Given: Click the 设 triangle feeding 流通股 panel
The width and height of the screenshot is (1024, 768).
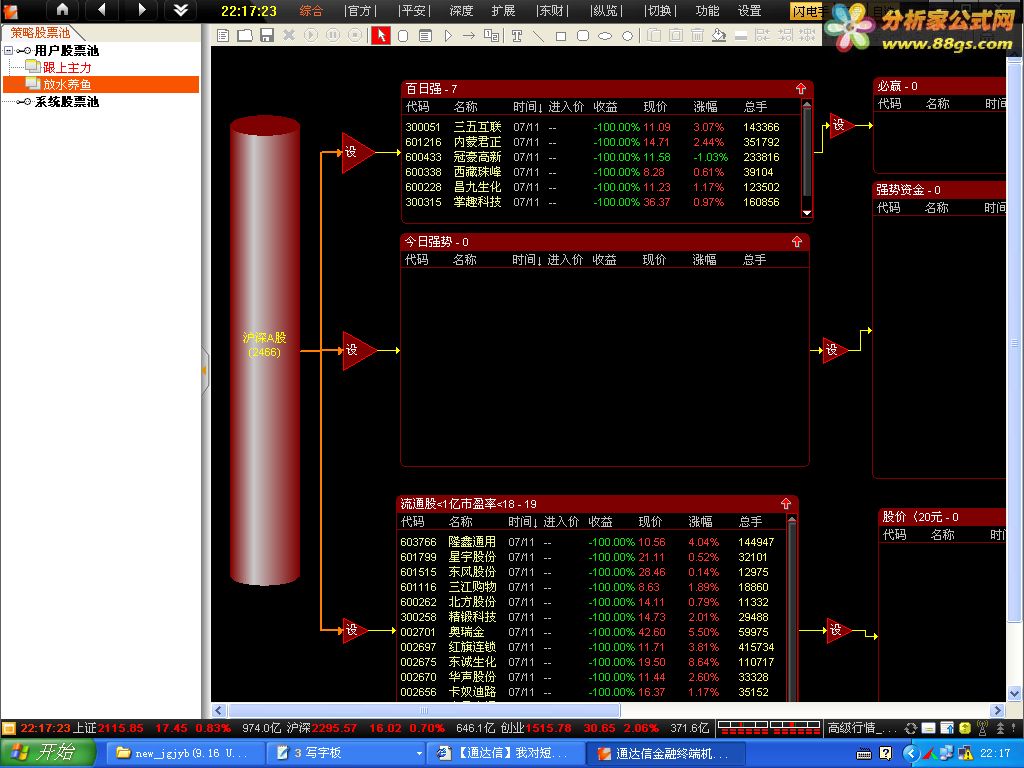Looking at the screenshot, I should (355, 630).
